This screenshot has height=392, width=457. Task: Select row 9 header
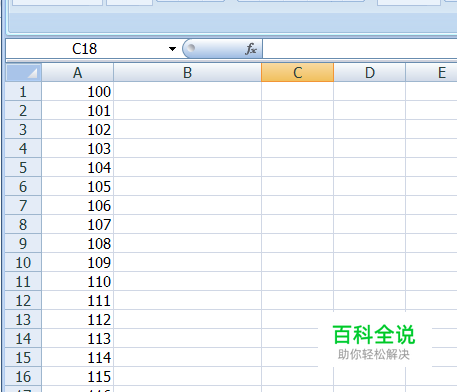point(23,243)
